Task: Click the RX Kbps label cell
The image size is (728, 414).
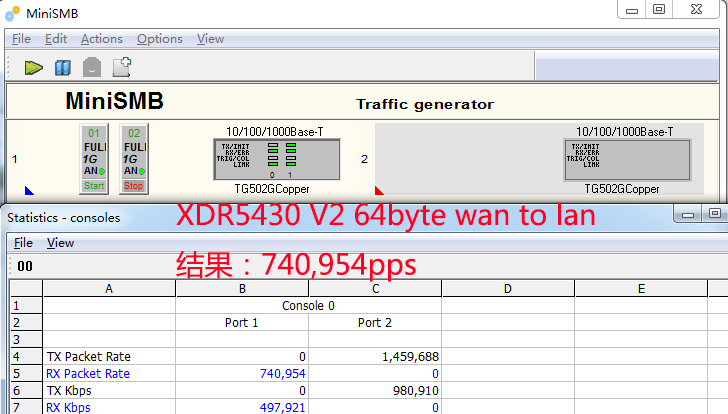Action: (x=109, y=407)
